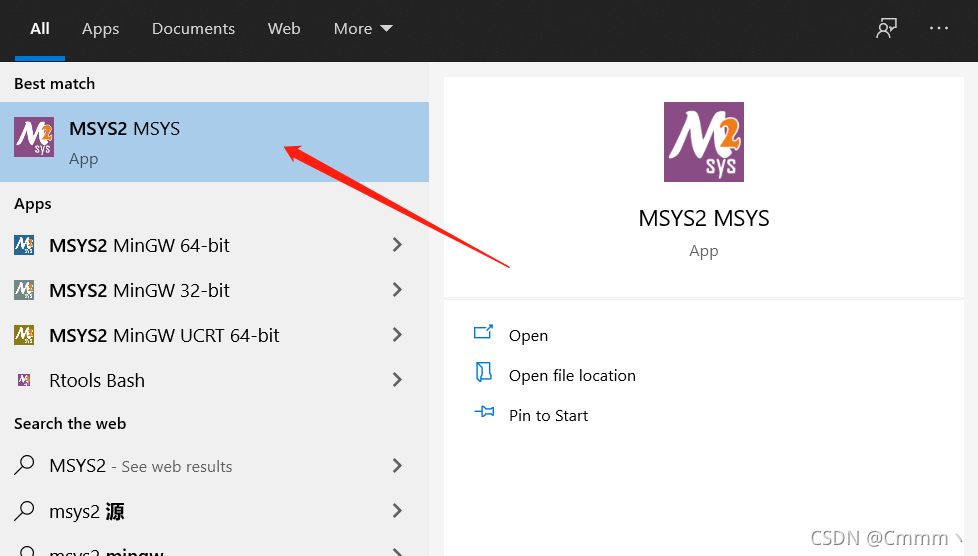This screenshot has height=556, width=978.
Task: Select the MSYS2 - See web results row
Action: tap(215, 466)
